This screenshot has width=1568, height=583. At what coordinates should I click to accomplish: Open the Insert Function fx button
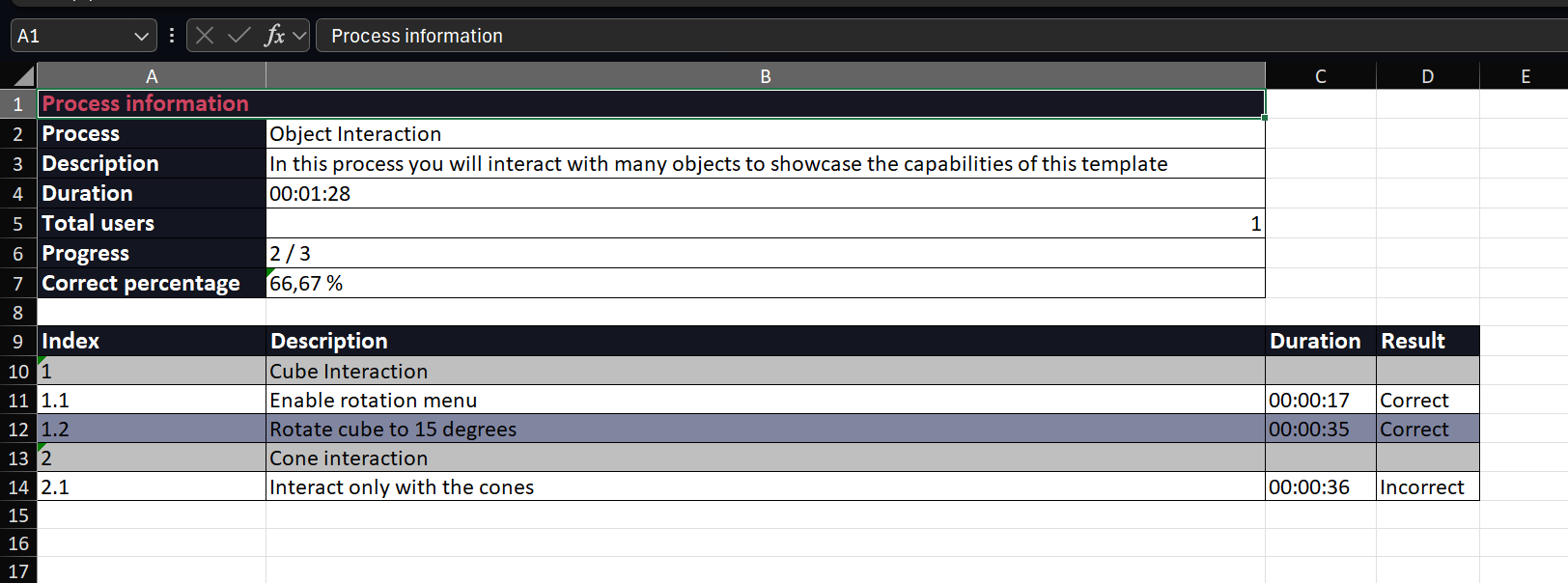(x=274, y=36)
